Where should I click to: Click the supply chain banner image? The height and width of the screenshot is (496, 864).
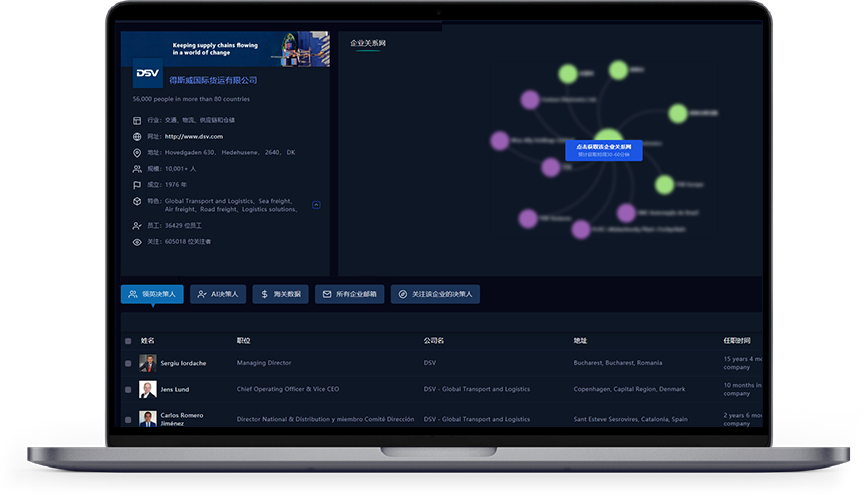tap(225, 49)
